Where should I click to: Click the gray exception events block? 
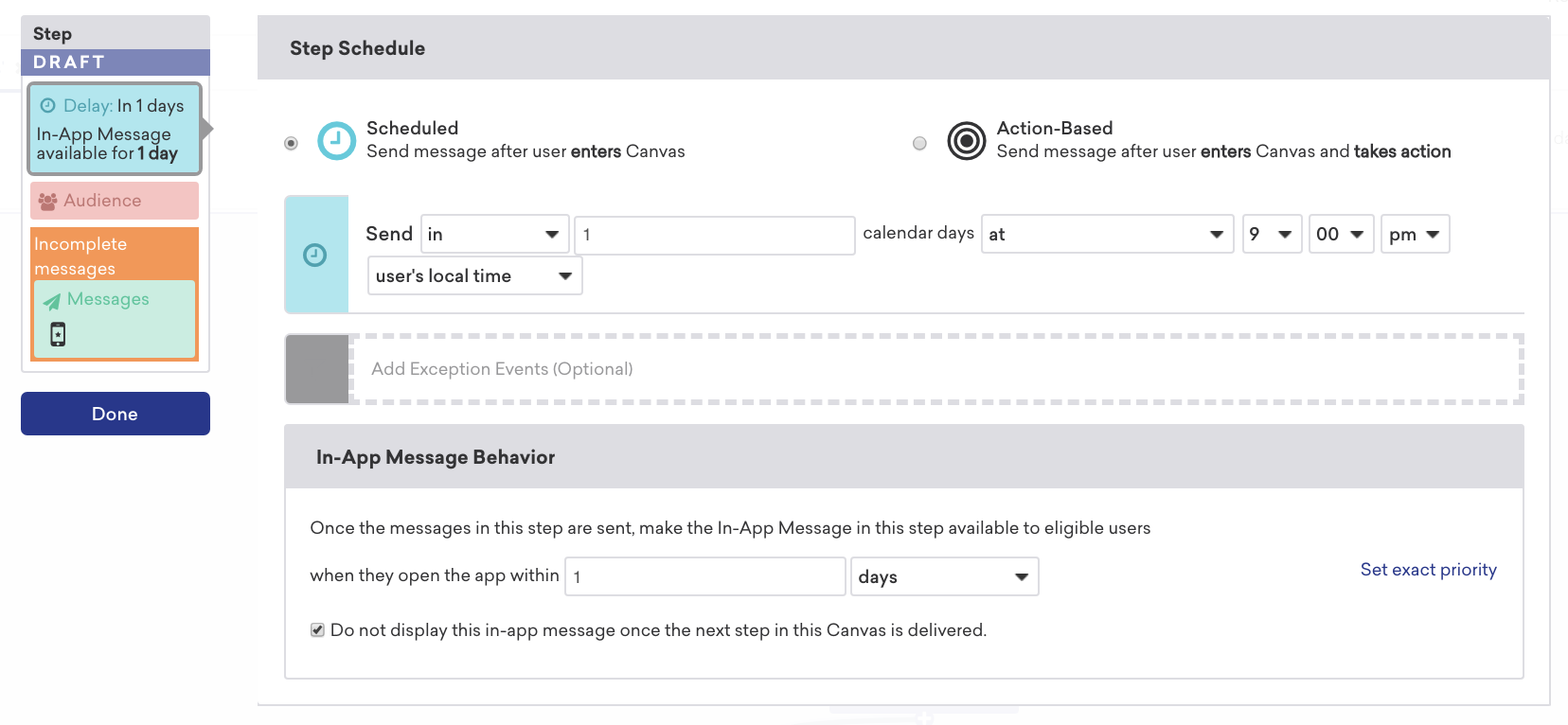point(317,369)
